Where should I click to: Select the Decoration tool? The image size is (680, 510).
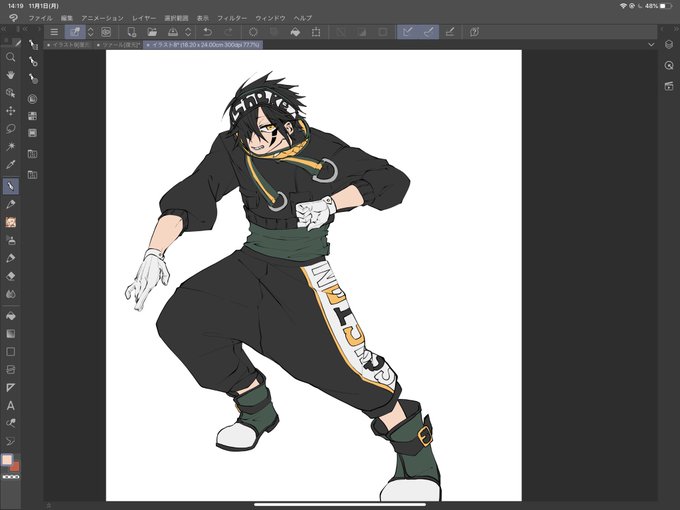[x=10, y=258]
